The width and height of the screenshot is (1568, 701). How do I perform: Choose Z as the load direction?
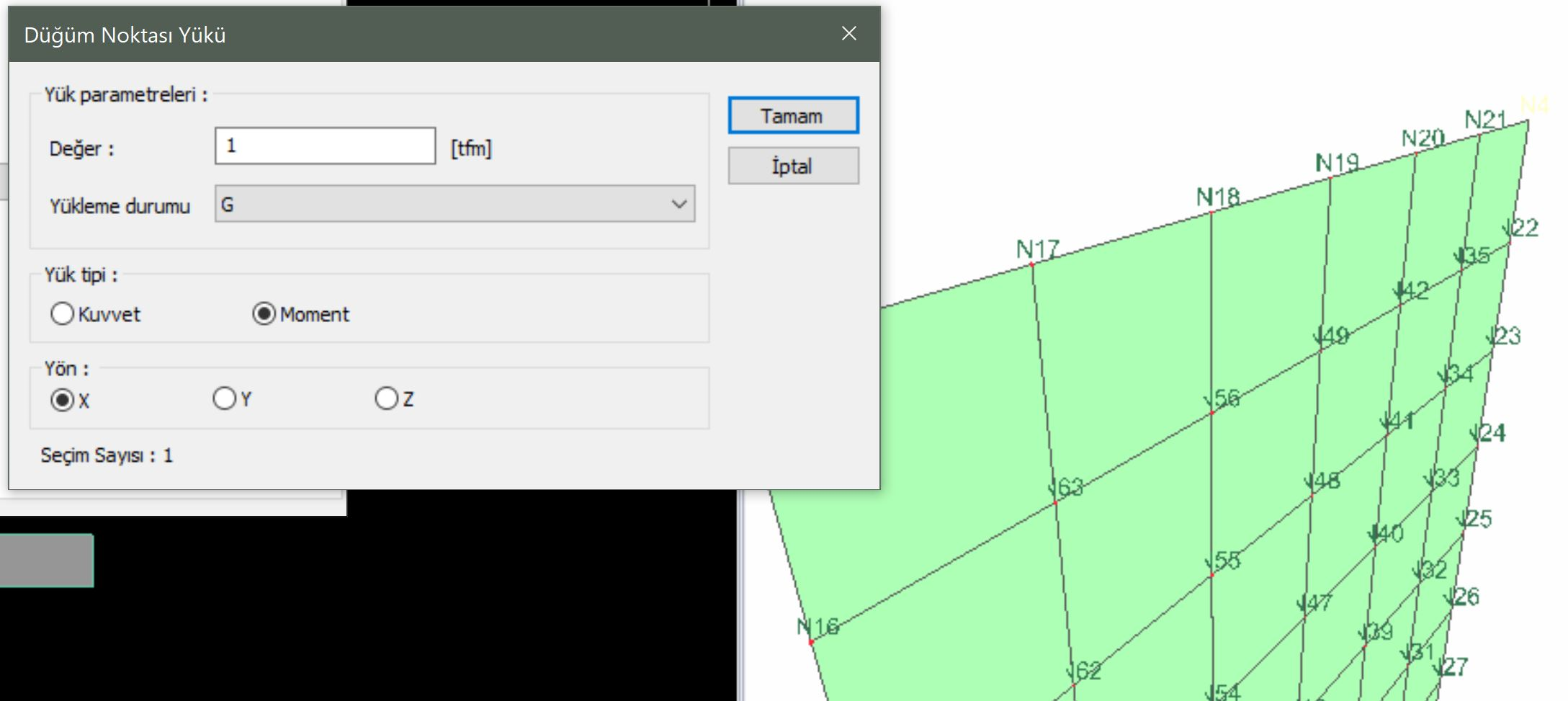(x=387, y=398)
